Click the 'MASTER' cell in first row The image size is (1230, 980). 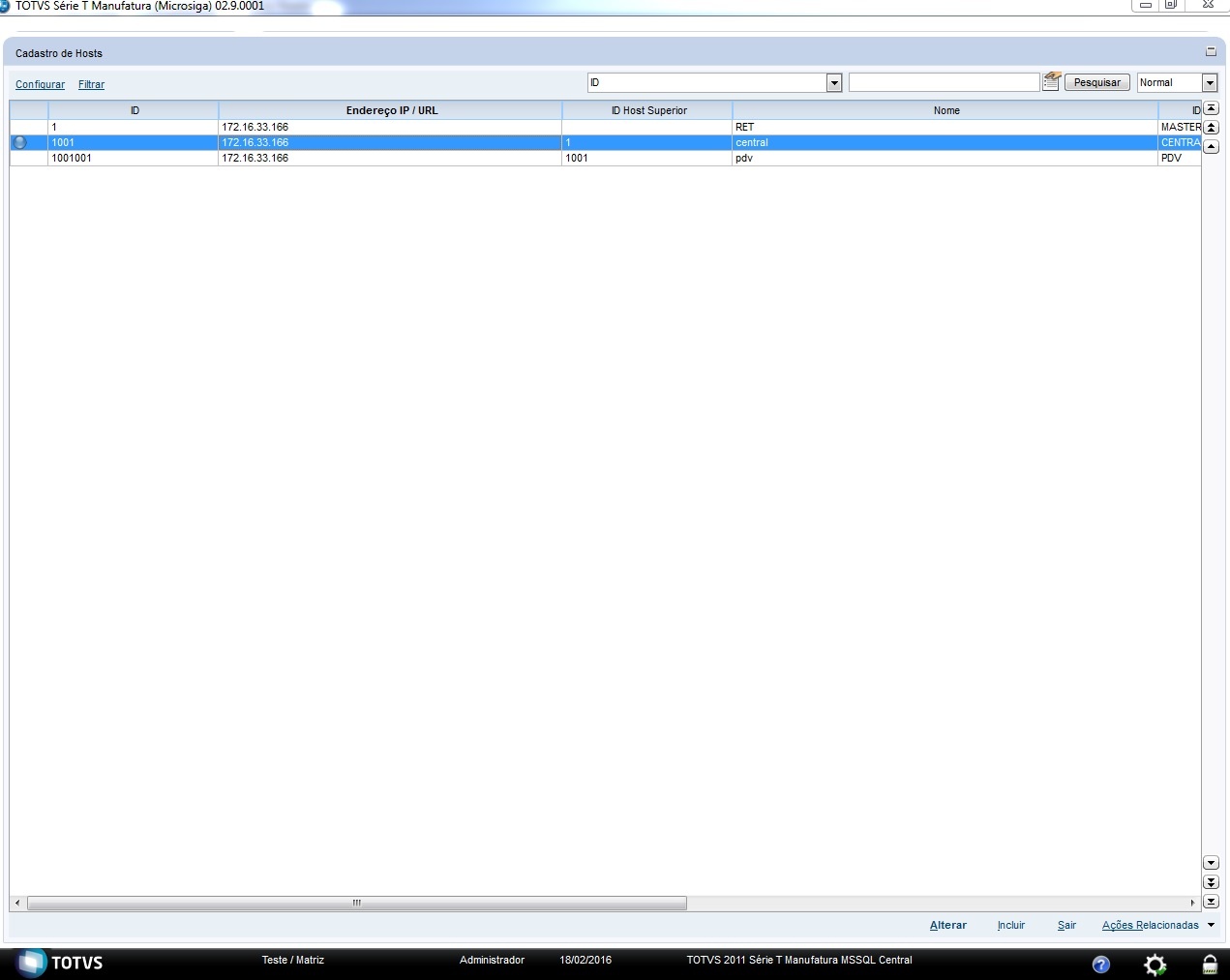[1180, 127]
